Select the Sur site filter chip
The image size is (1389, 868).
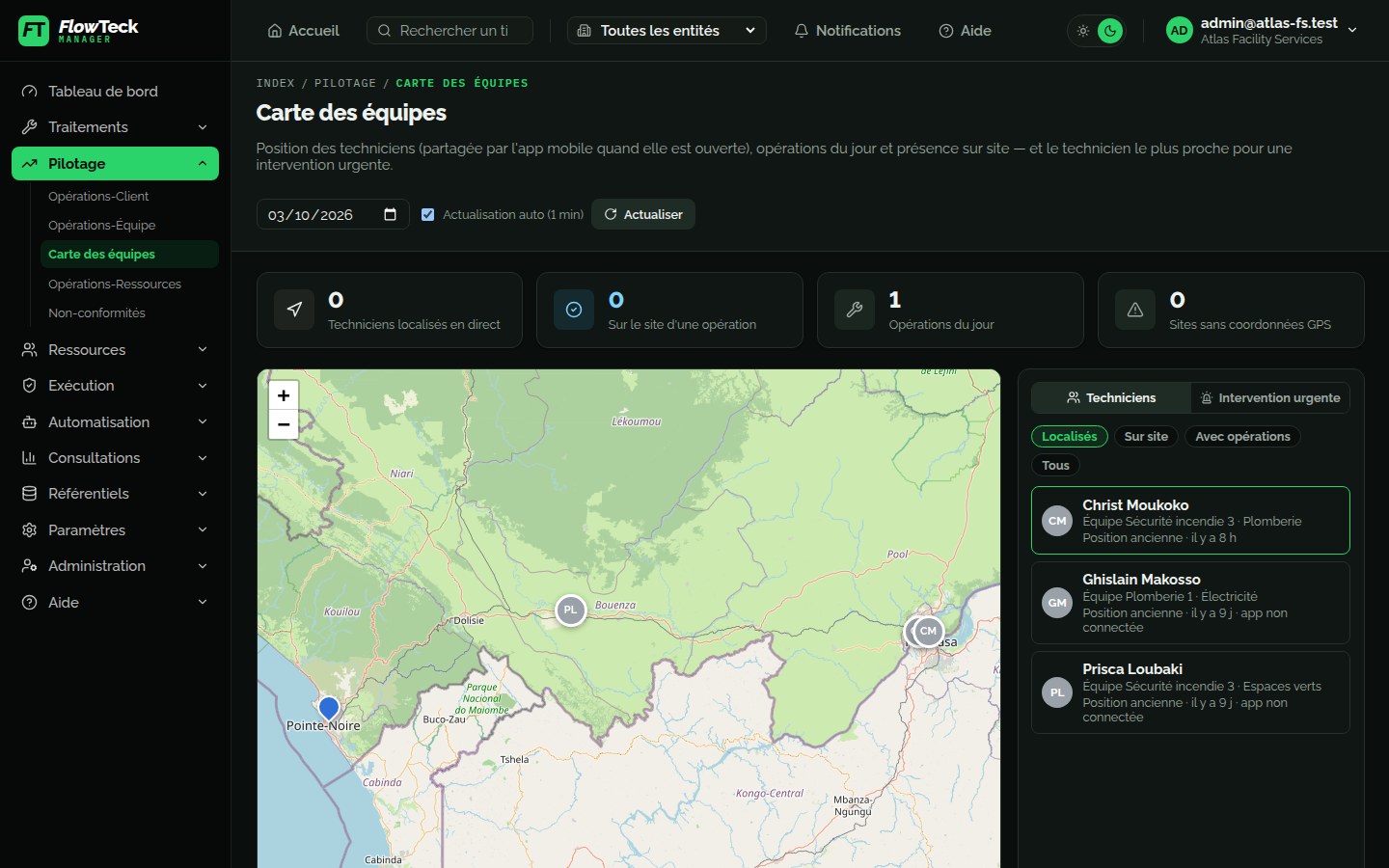(1146, 437)
